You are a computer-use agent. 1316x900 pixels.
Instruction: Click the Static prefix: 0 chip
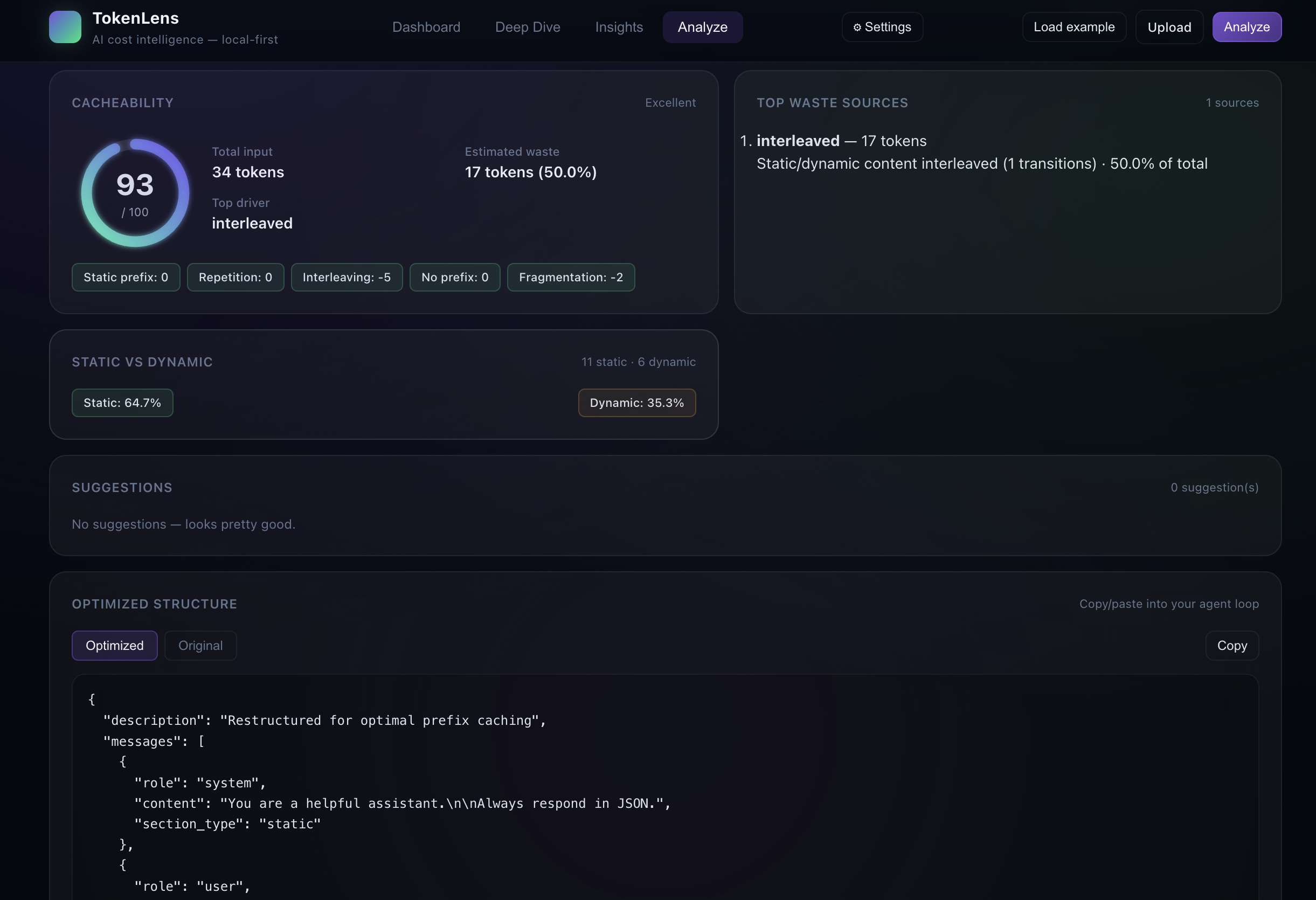126,278
